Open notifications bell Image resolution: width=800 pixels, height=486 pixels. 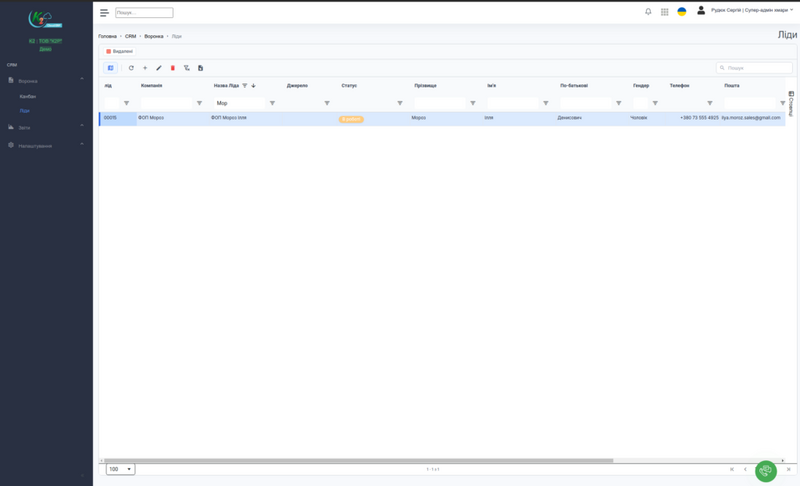pos(648,12)
